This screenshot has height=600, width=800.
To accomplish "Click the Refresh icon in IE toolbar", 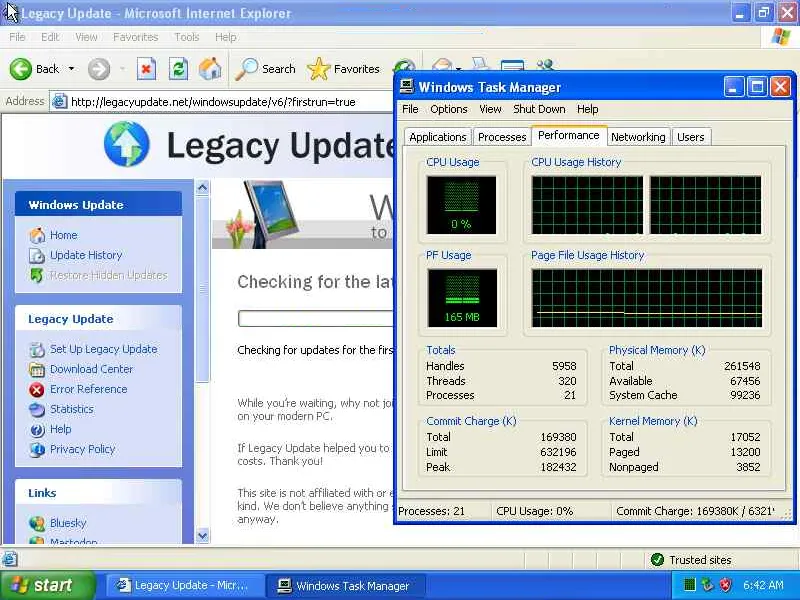I will [x=178, y=69].
